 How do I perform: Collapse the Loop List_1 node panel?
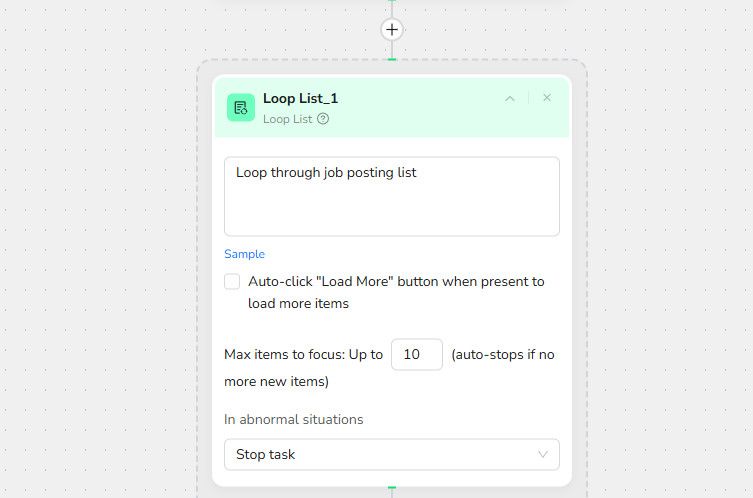pos(510,98)
